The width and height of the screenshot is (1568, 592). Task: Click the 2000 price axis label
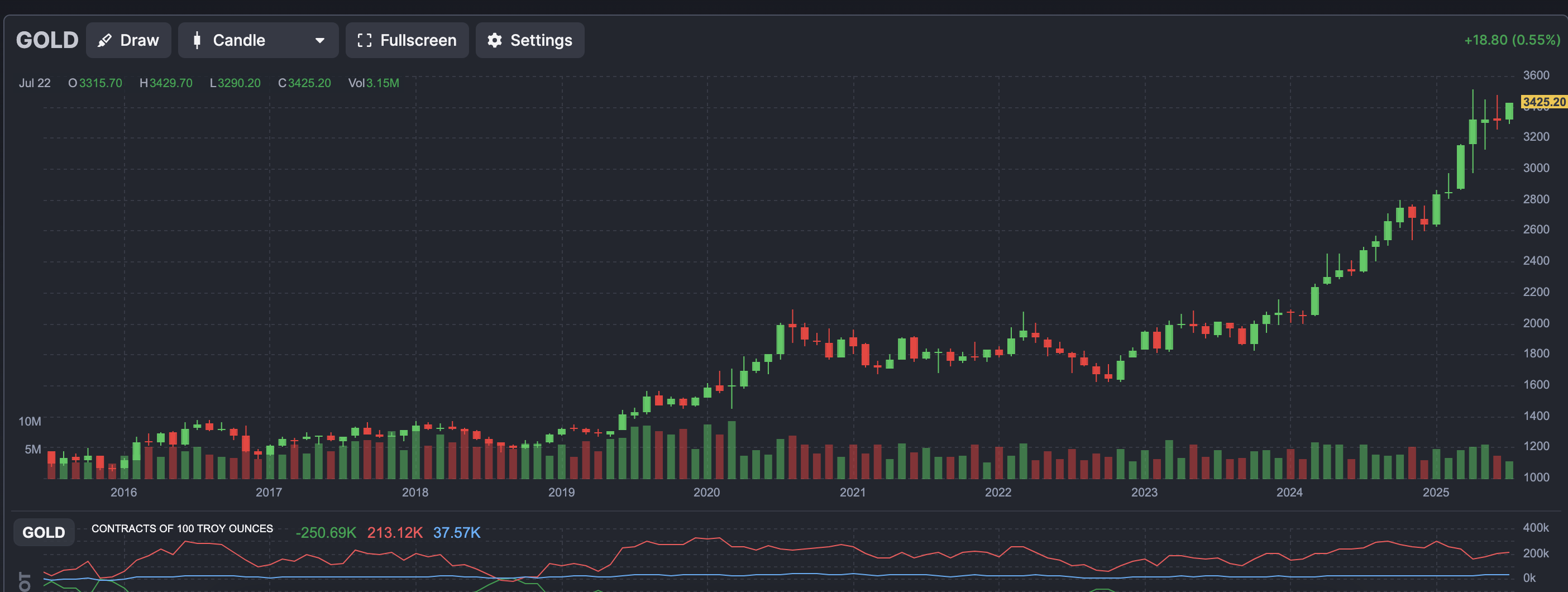tap(1536, 323)
